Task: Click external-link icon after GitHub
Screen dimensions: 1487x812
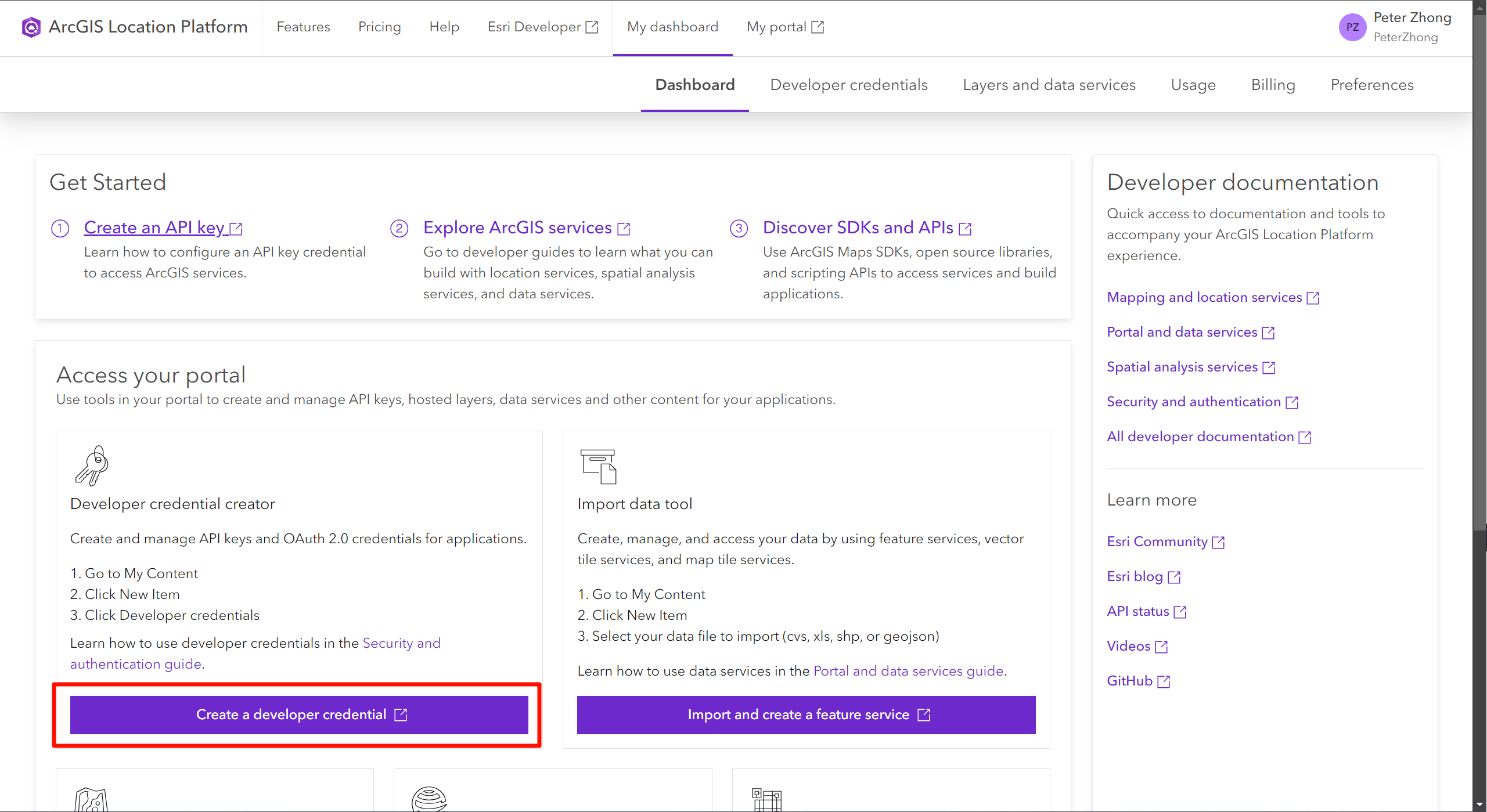Action: tap(1164, 681)
